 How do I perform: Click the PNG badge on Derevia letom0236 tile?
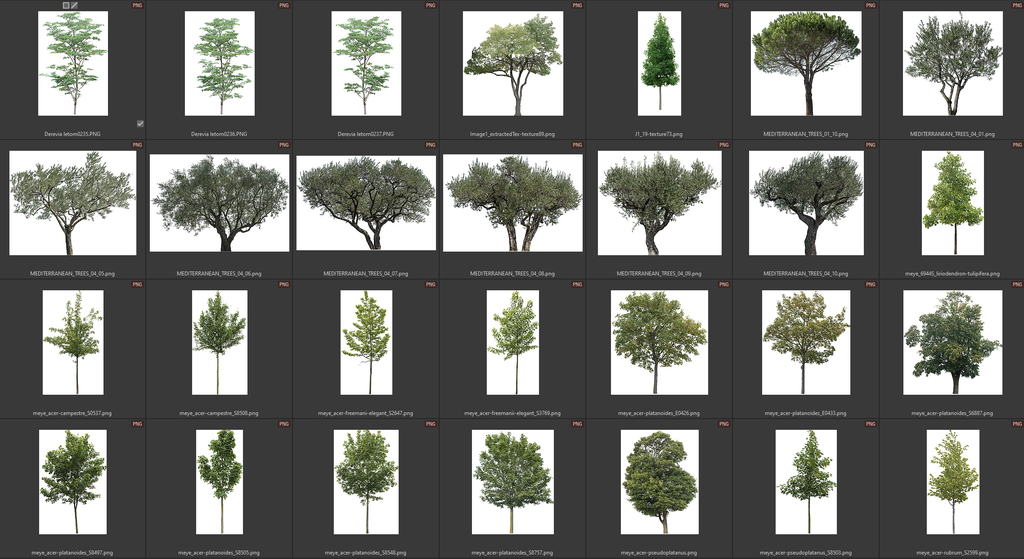(284, 5)
